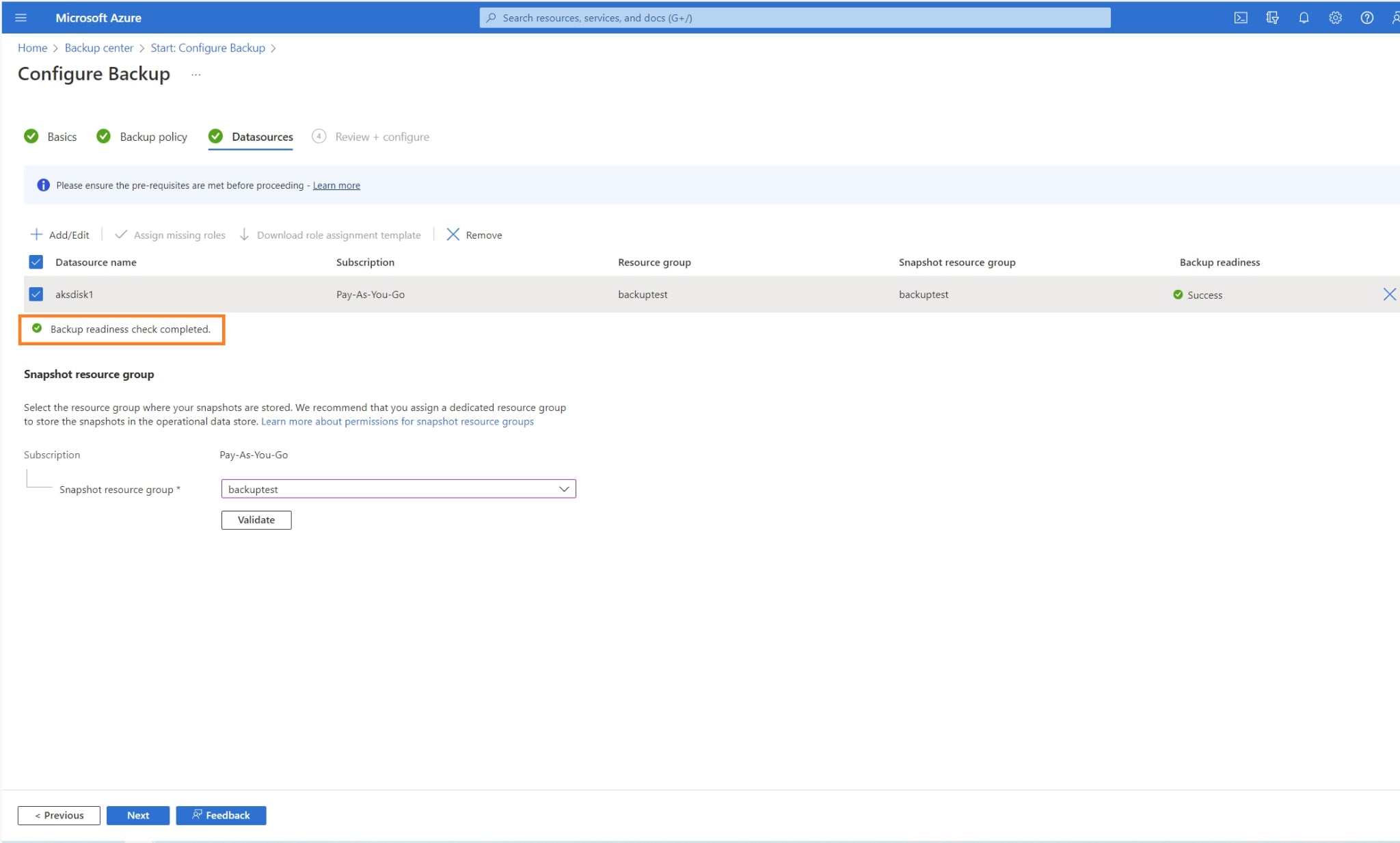The height and width of the screenshot is (843, 1400).
Task: Toggle the select-all datasources checkbox
Action: coord(36,262)
